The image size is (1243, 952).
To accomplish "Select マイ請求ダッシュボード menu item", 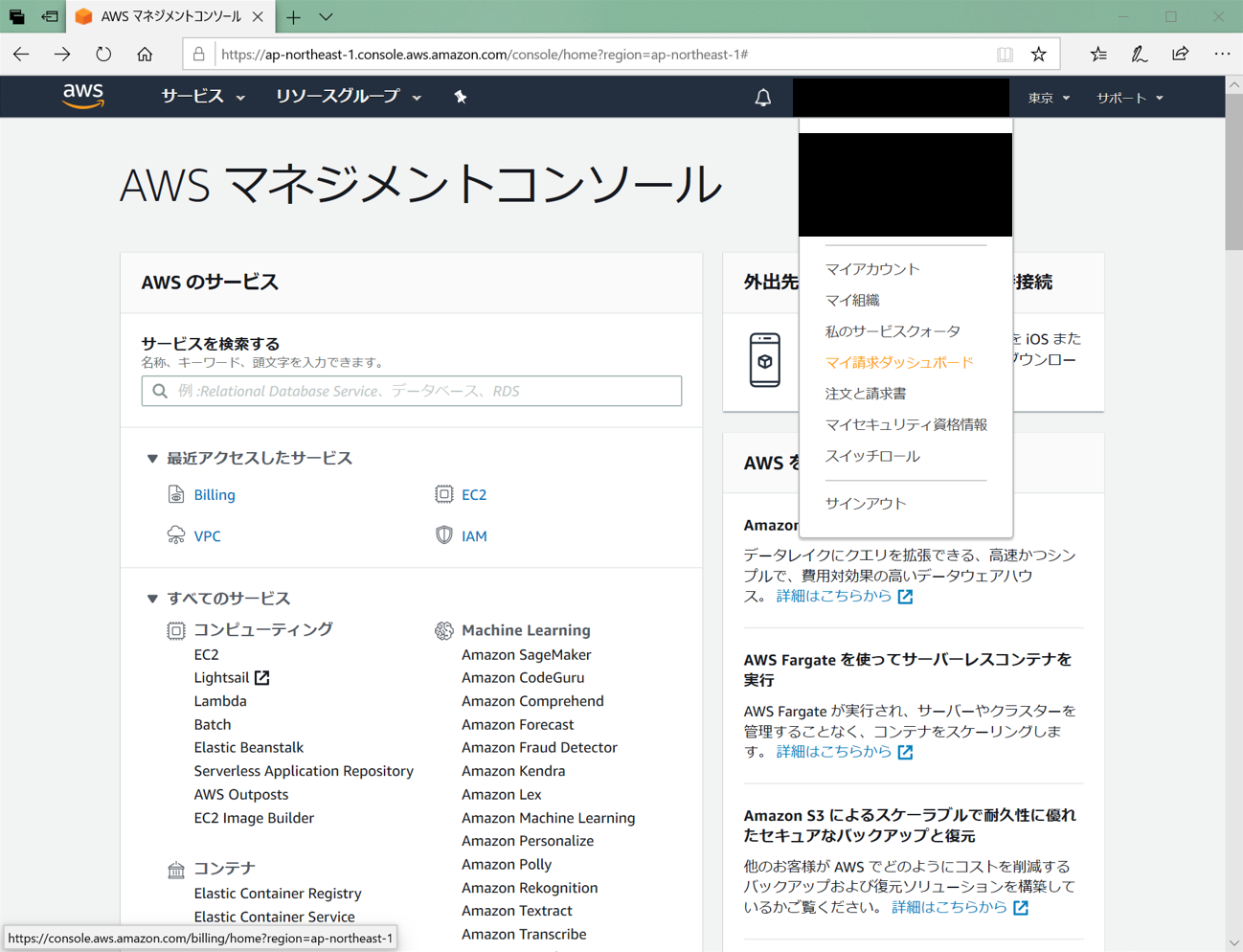I will 899,362.
